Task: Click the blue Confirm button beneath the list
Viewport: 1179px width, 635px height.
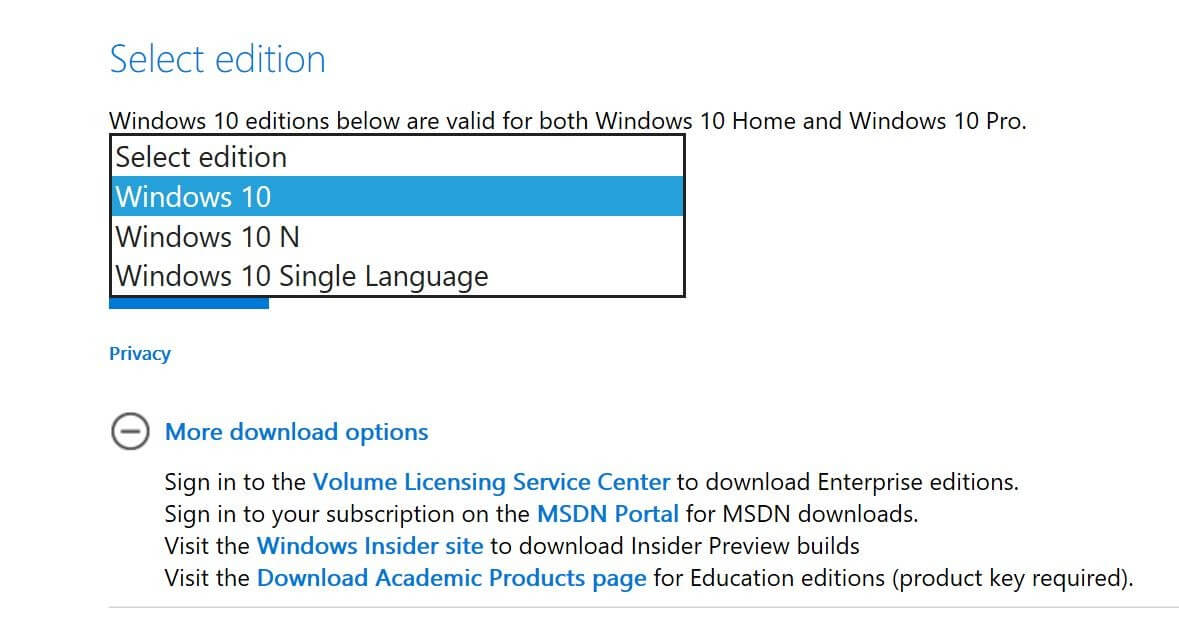Action: [x=189, y=303]
